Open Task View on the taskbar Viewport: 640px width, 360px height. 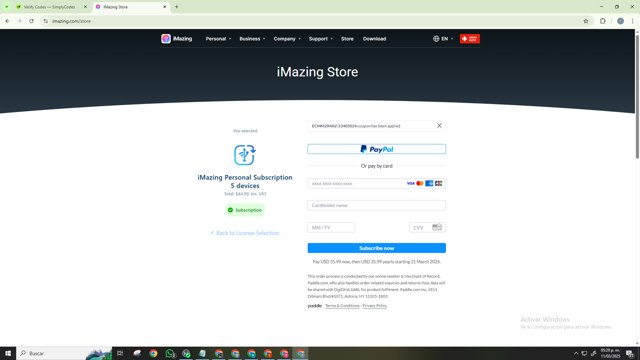[120, 353]
